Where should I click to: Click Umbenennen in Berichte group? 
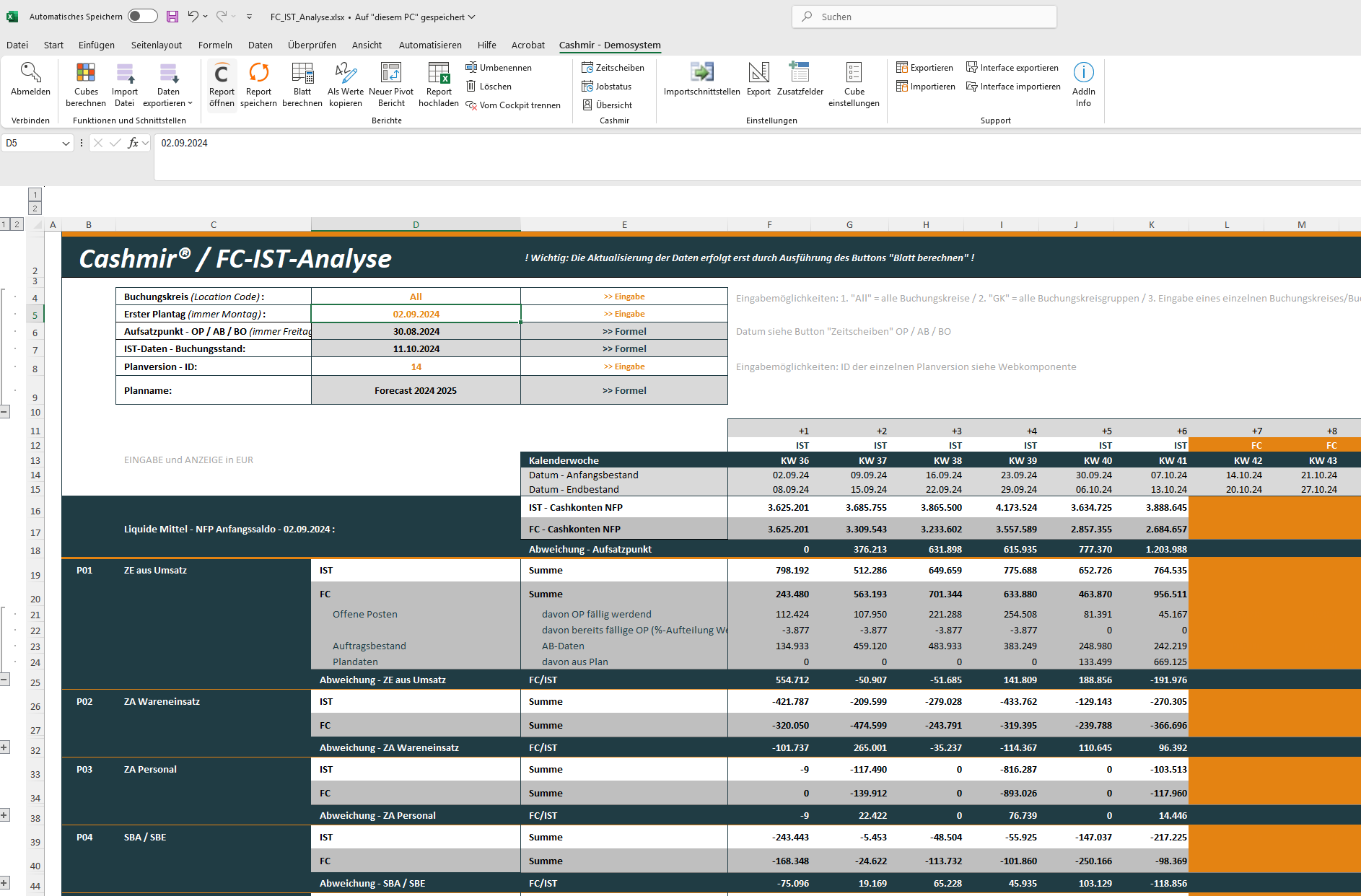(x=499, y=68)
